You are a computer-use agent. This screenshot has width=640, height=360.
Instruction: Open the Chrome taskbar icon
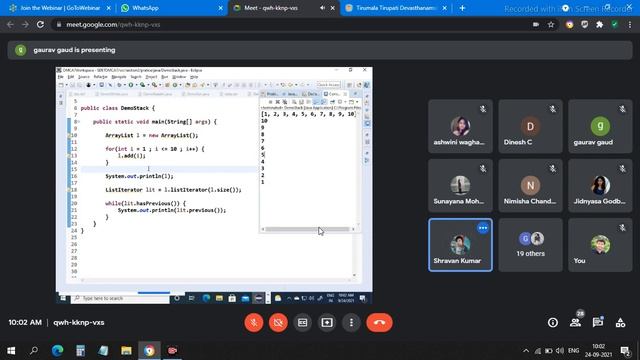(149, 350)
